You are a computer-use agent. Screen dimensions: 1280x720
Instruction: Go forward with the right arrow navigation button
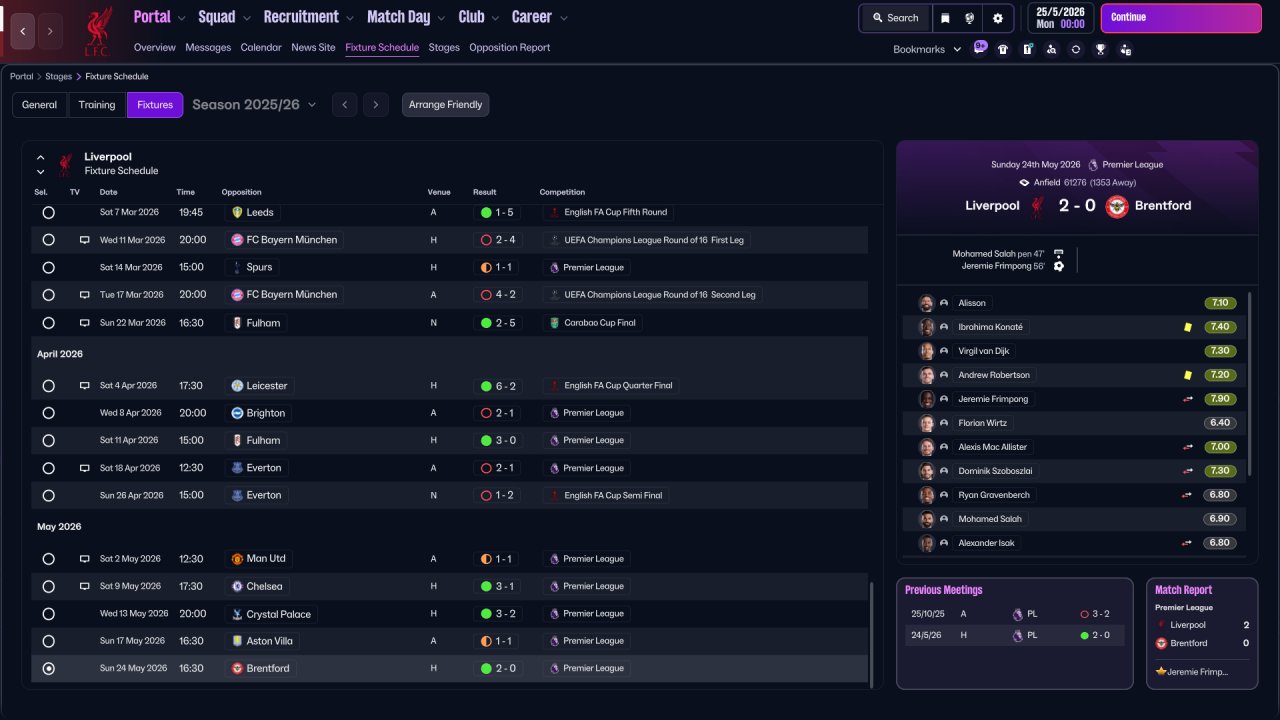pyautogui.click(x=50, y=31)
